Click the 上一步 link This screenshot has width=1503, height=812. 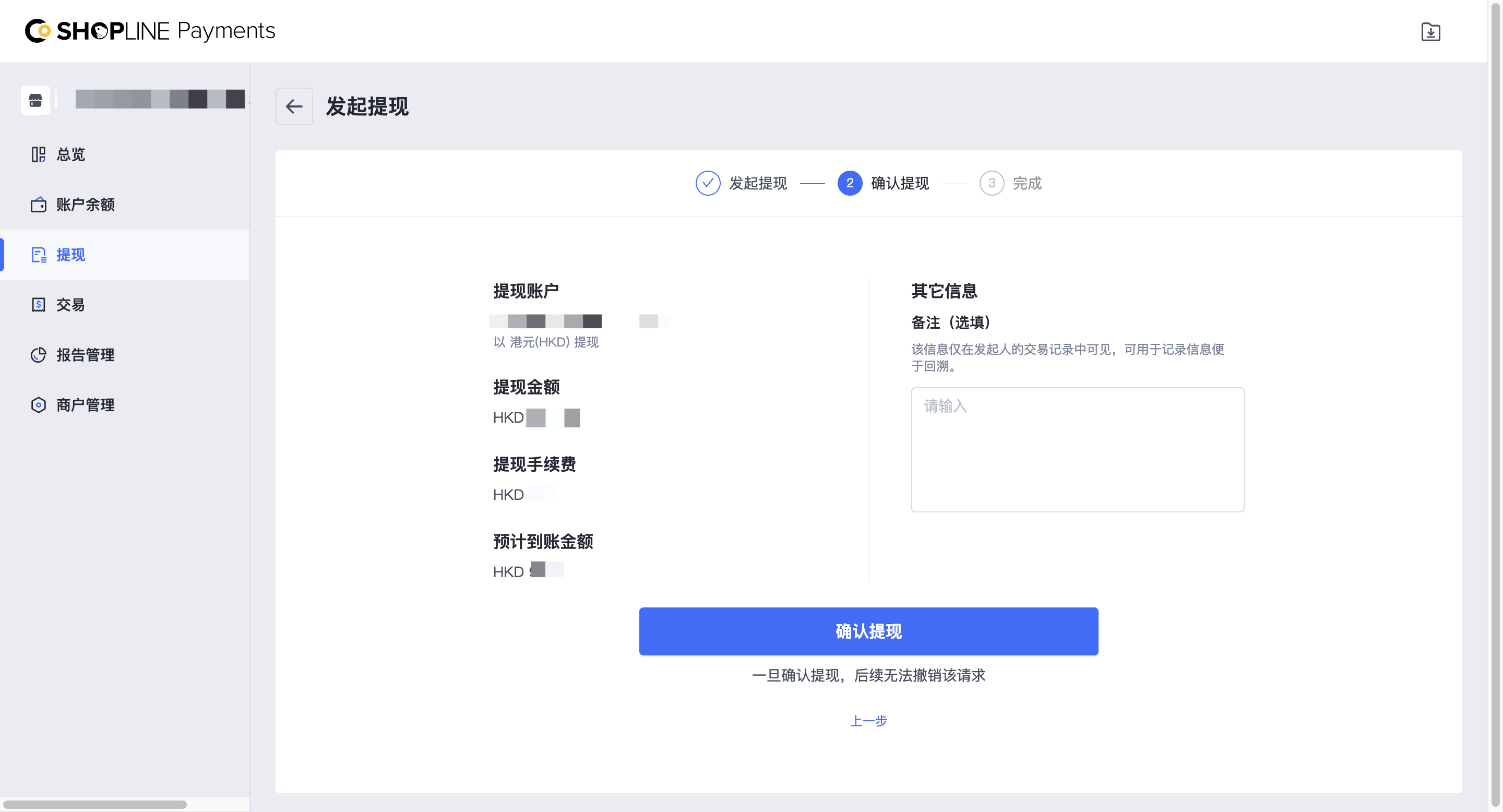(x=868, y=721)
